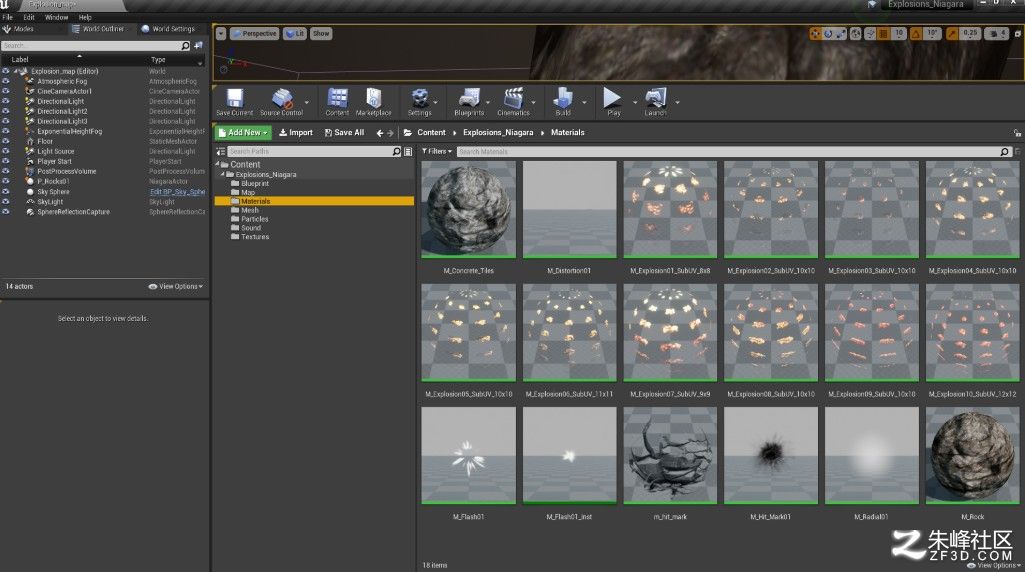Select the scale gizmo mode in viewport

coord(841,33)
